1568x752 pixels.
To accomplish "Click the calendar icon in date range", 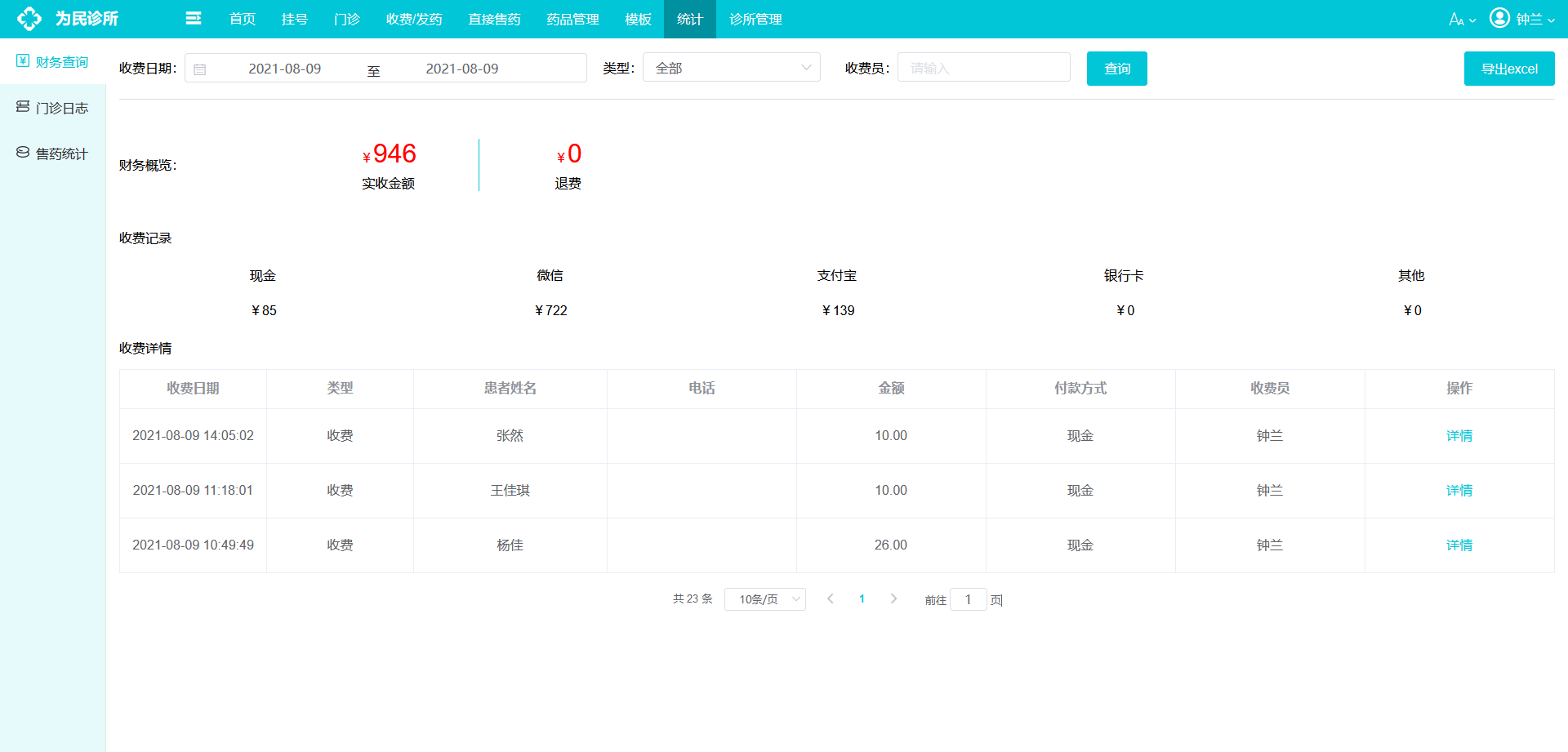I will pos(200,69).
